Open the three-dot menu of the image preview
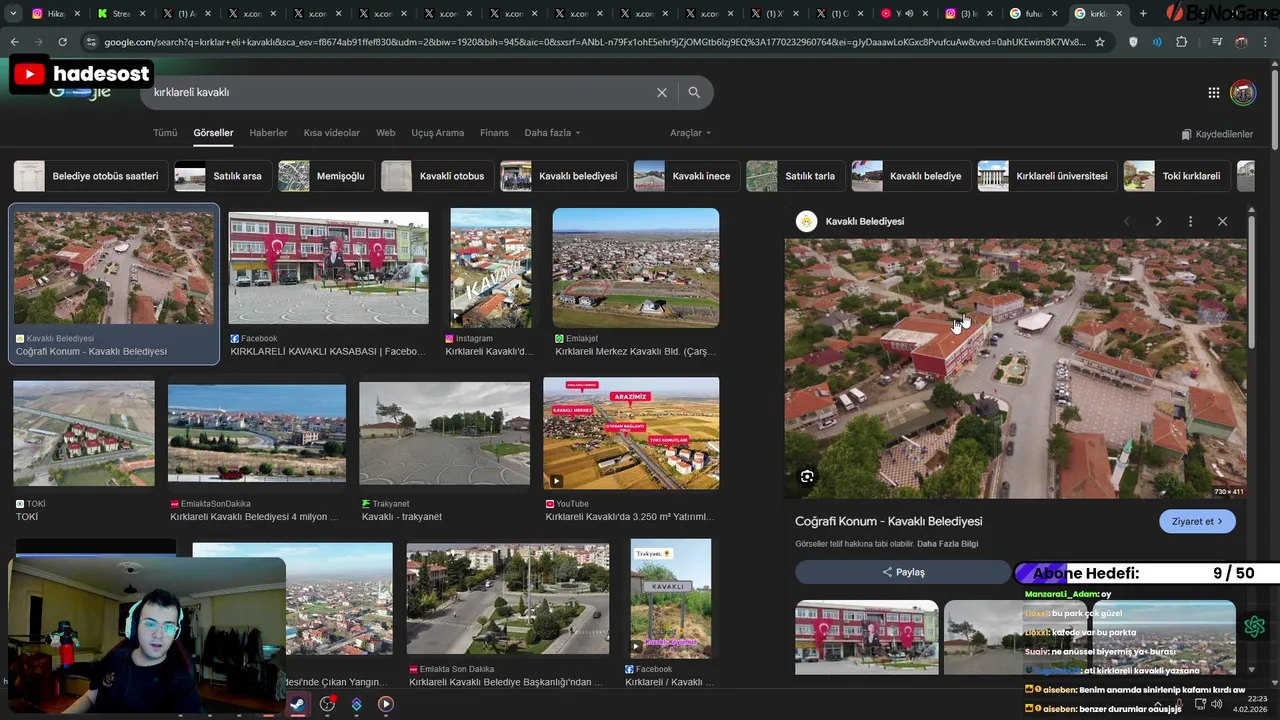The width and height of the screenshot is (1280, 720). click(x=1190, y=221)
